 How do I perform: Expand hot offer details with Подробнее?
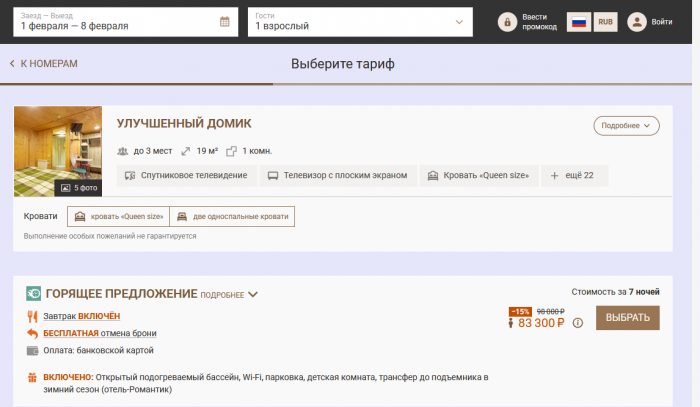230,295
